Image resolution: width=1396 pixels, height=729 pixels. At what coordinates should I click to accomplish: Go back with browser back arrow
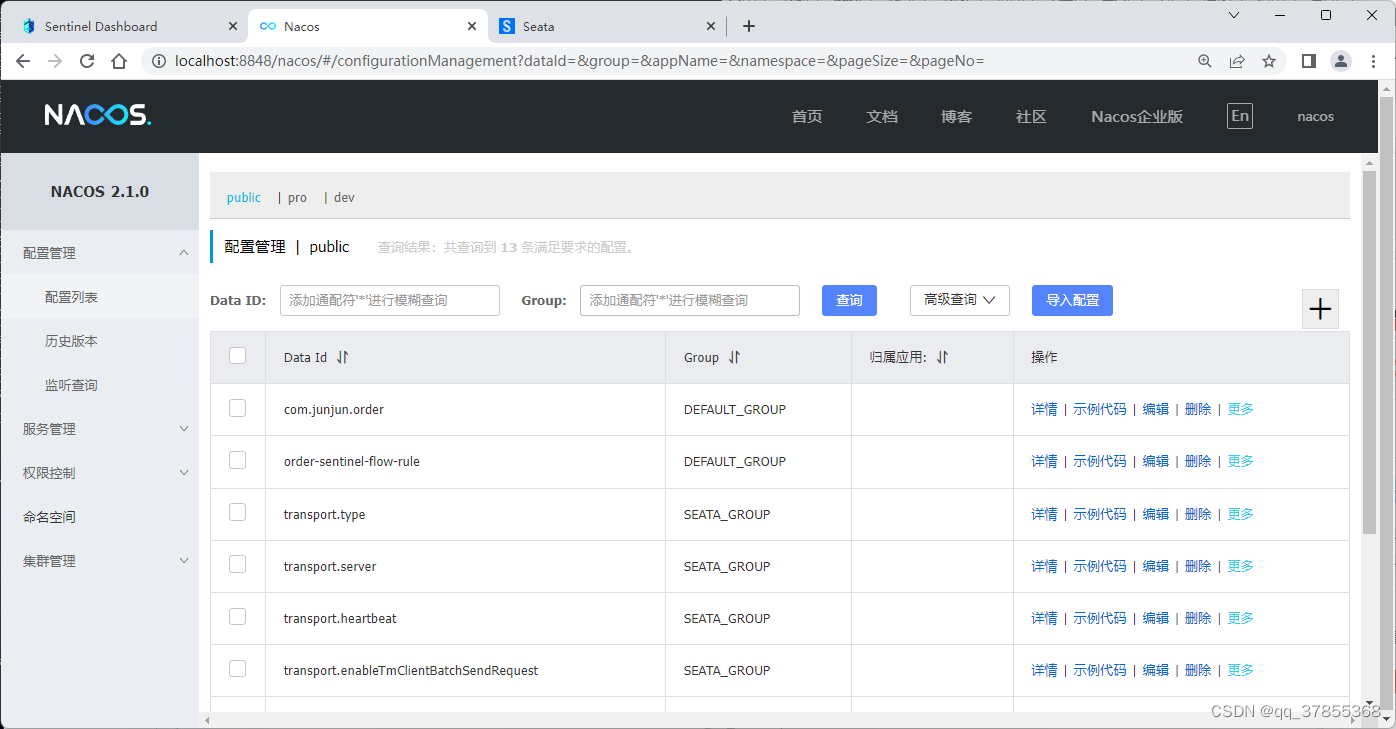(23, 61)
